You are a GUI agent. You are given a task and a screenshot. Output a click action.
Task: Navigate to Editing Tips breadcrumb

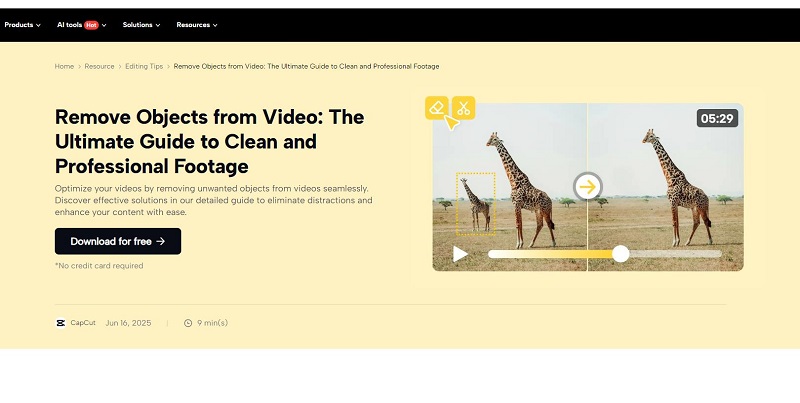coord(144,66)
